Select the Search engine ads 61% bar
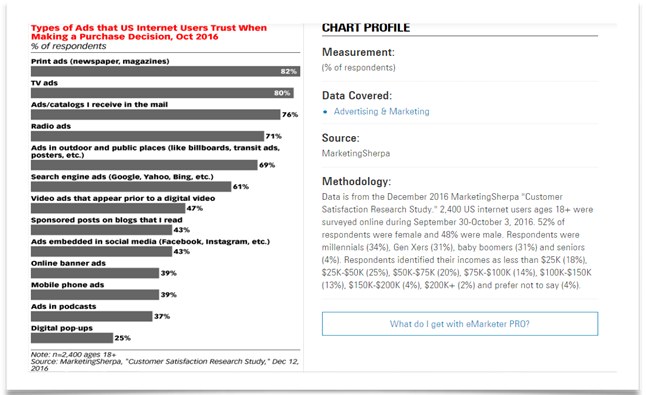 click(131, 187)
